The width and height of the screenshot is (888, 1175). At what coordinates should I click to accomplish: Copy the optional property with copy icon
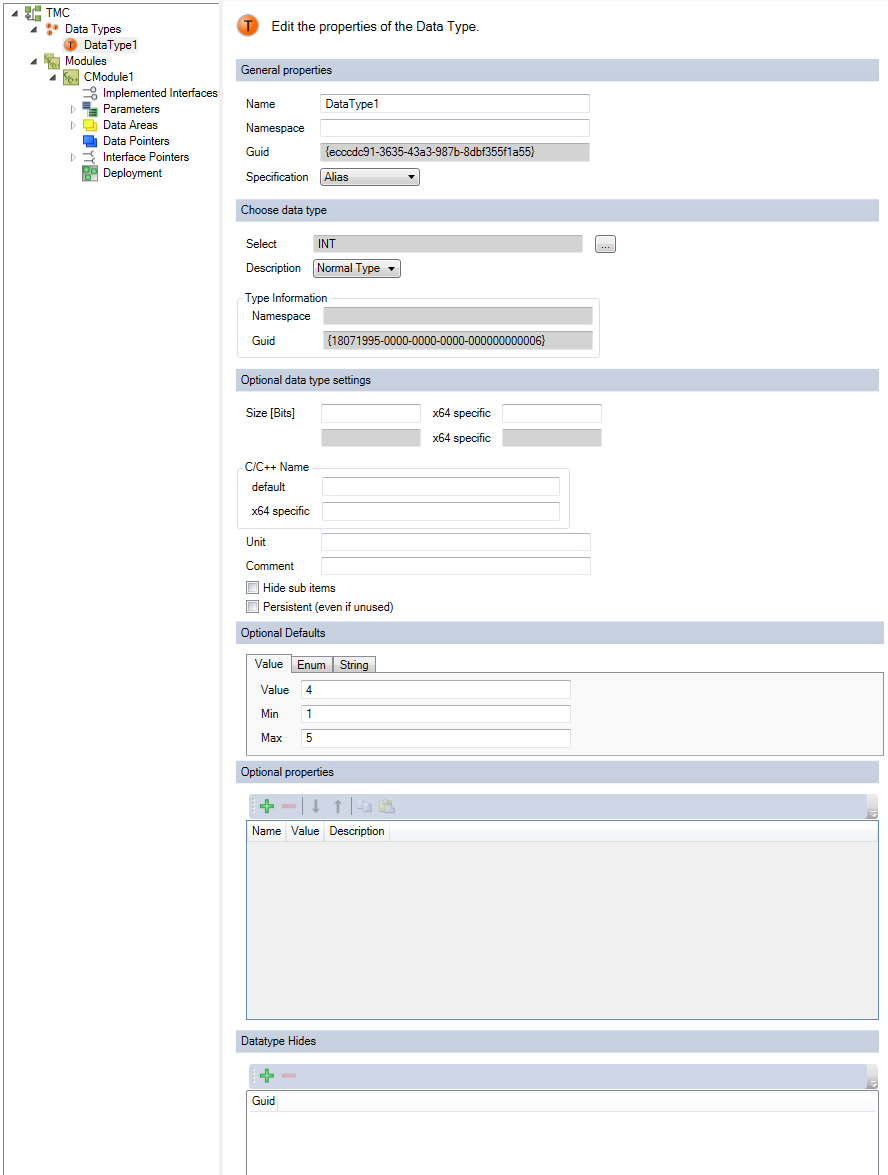point(364,806)
